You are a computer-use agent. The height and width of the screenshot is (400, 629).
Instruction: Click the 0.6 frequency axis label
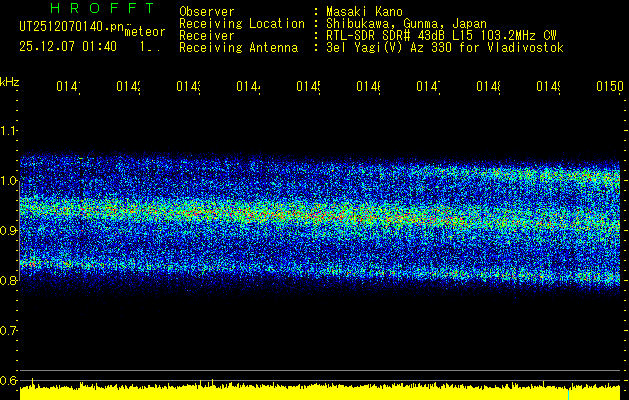point(10,381)
